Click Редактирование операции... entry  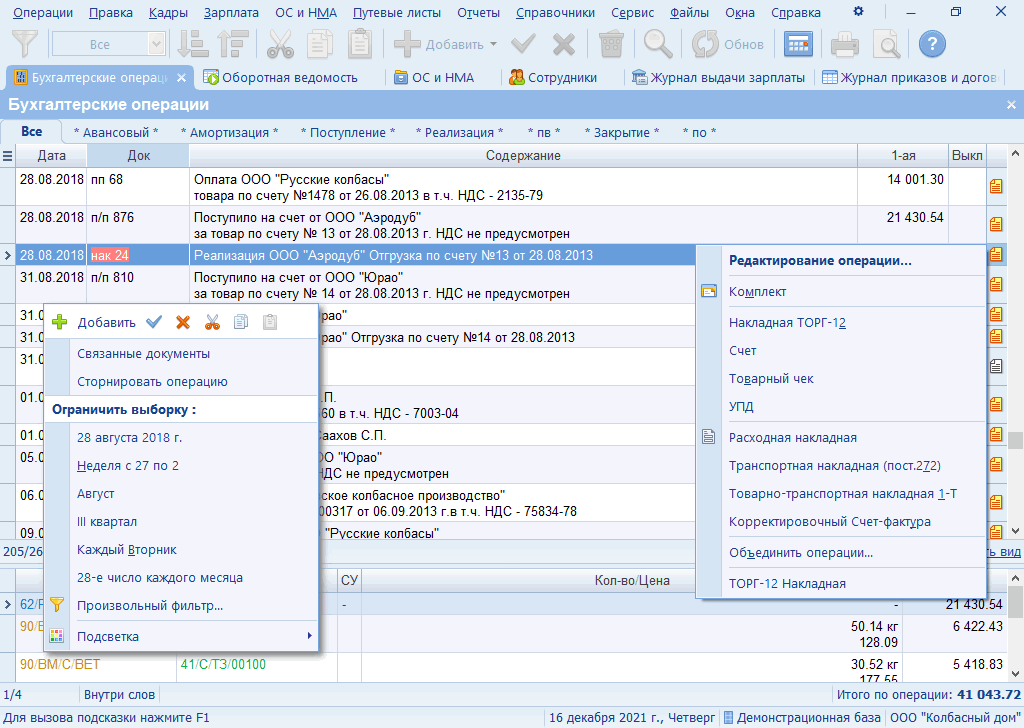pyautogui.click(x=820, y=261)
